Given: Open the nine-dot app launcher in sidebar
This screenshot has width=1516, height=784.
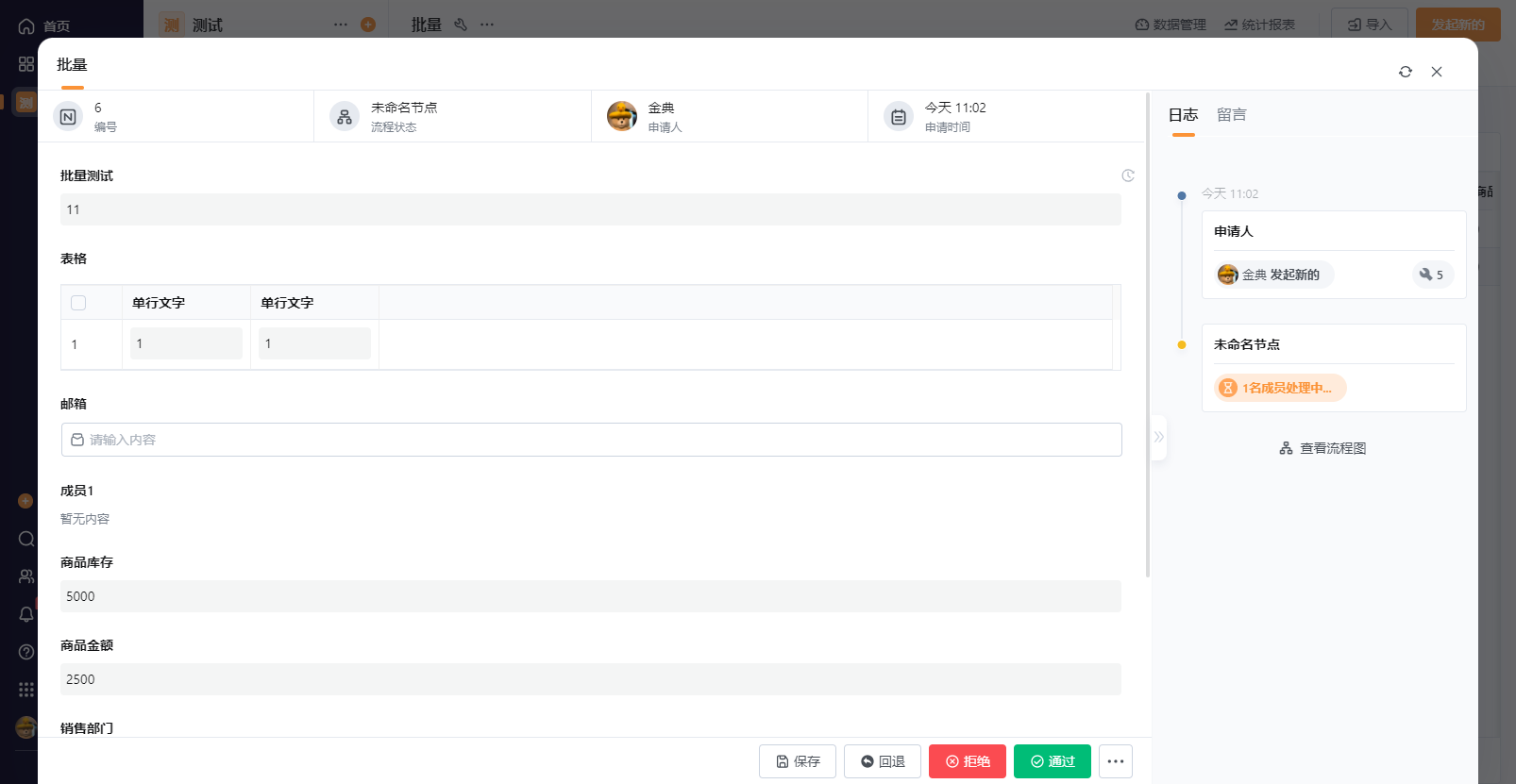Looking at the screenshot, I should pos(26,690).
